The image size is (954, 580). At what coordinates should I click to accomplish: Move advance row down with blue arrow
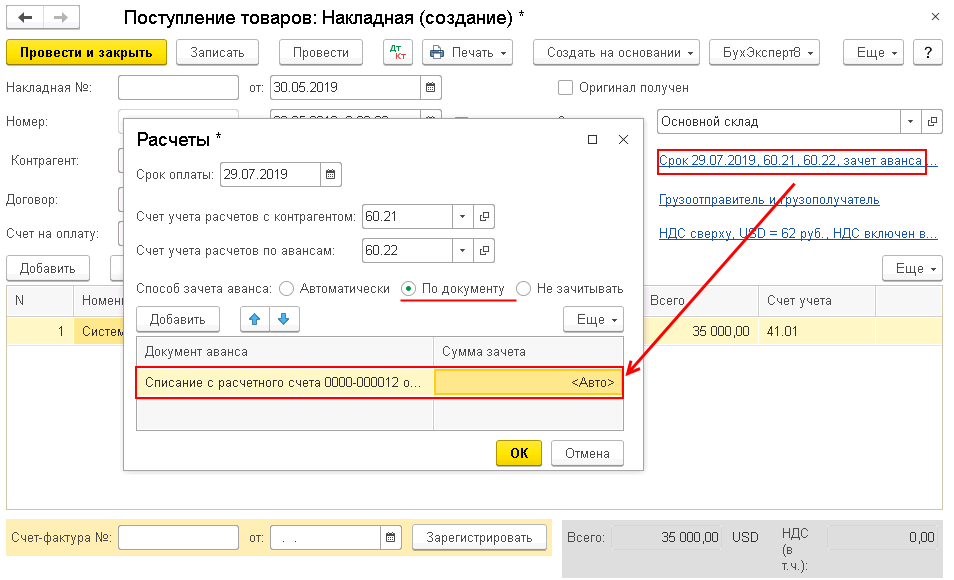click(x=284, y=319)
